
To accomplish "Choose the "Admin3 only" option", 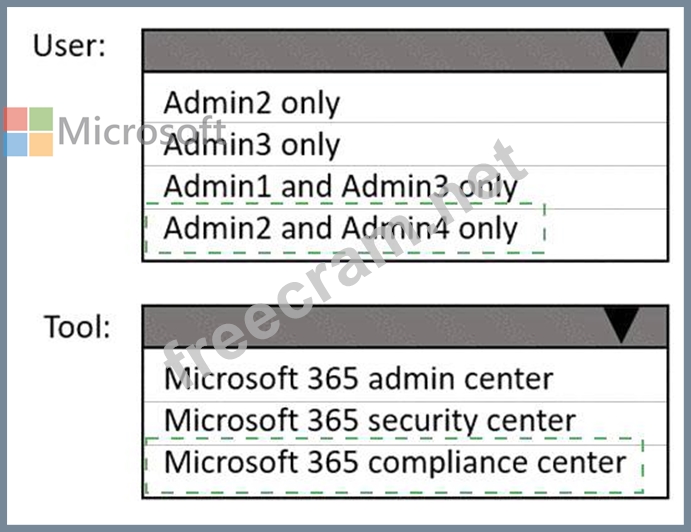I will click(252, 145).
